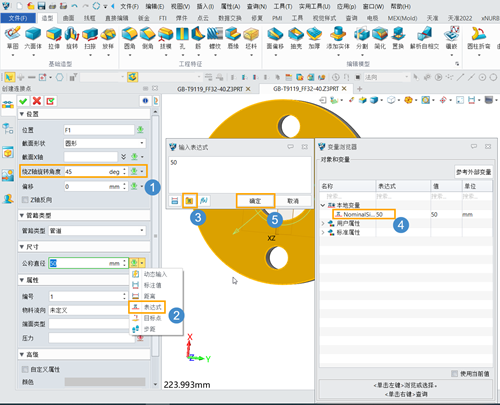Click the grey 颜色 swatch
Viewport: 500px width, 405px height.
pos(105,382)
